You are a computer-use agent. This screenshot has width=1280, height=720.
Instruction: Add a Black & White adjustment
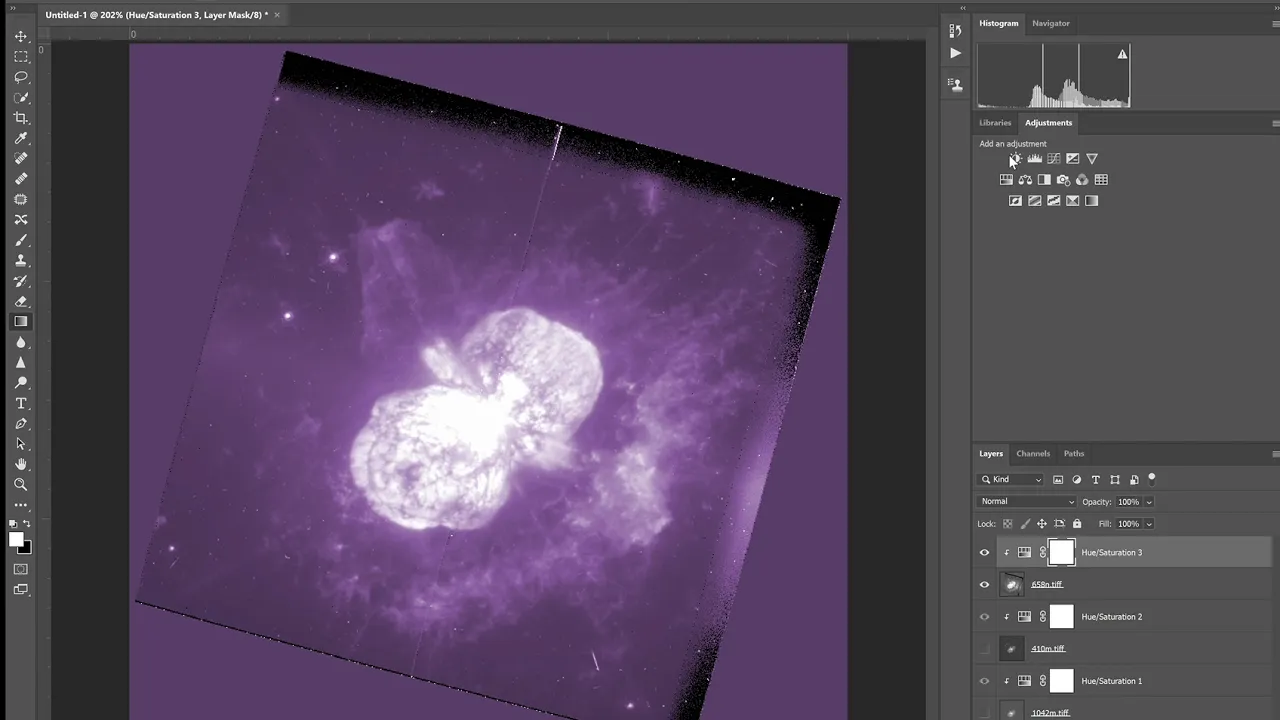click(1044, 179)
